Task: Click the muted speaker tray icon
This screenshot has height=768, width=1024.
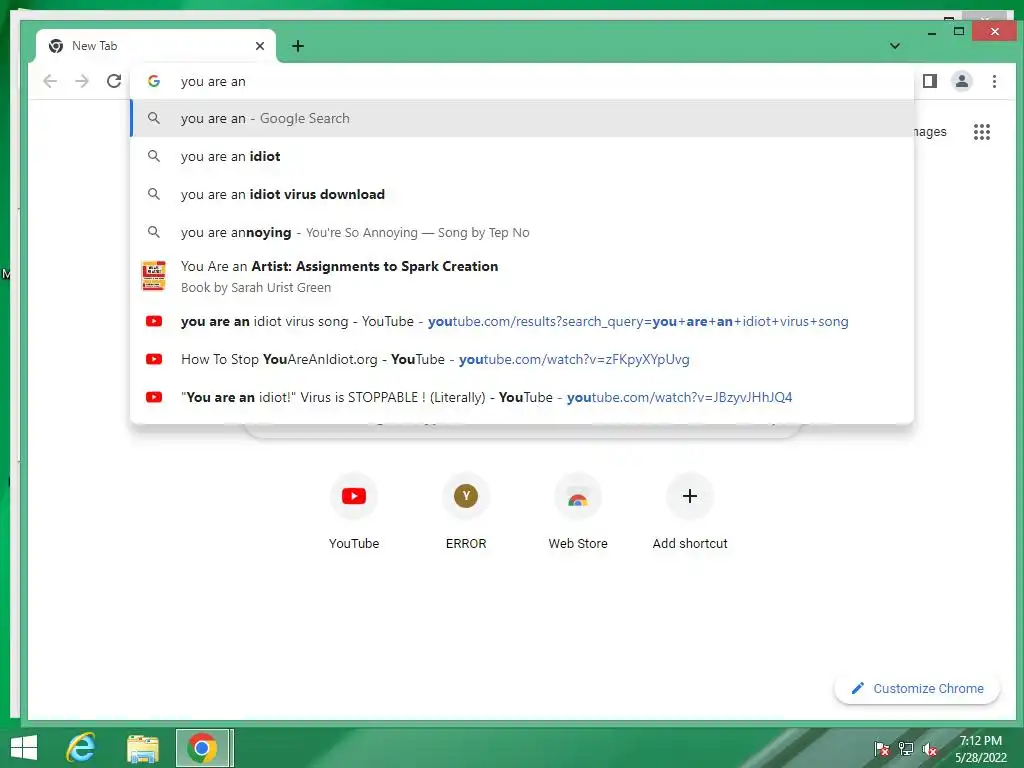Action: [930, 749]
